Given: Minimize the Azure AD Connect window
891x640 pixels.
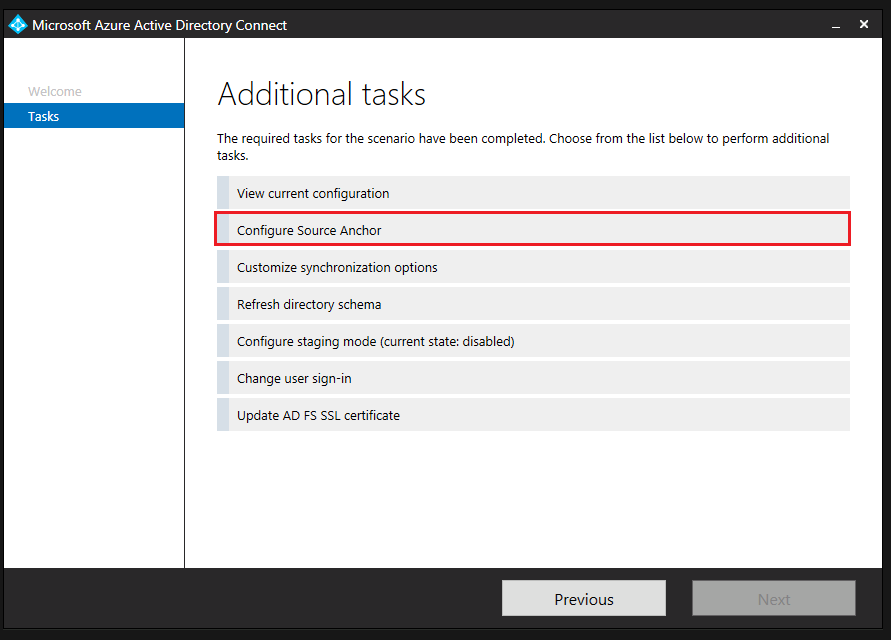Looking at the screenshot, I should click(832, 24).
